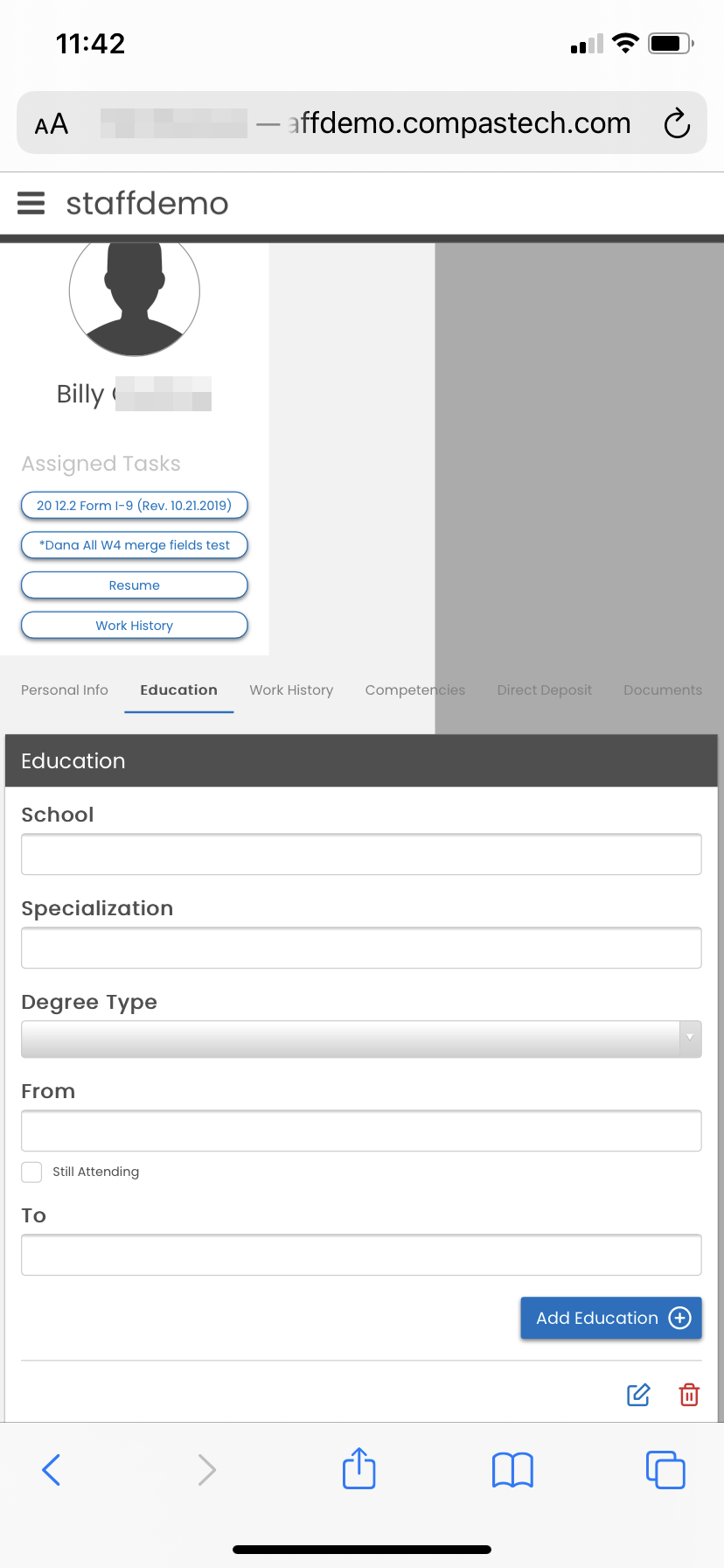
Task: Tick the Still Attending checkbox
Action: (31, 1172)
